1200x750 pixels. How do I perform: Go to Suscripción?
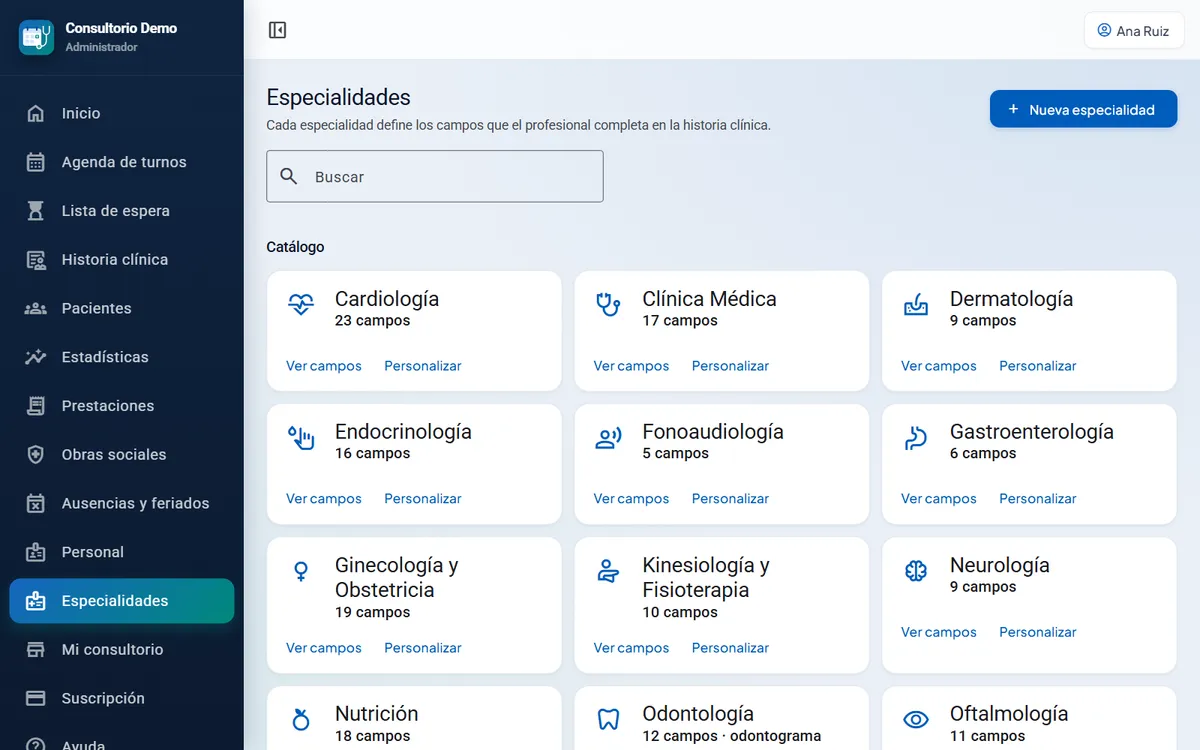122,698
